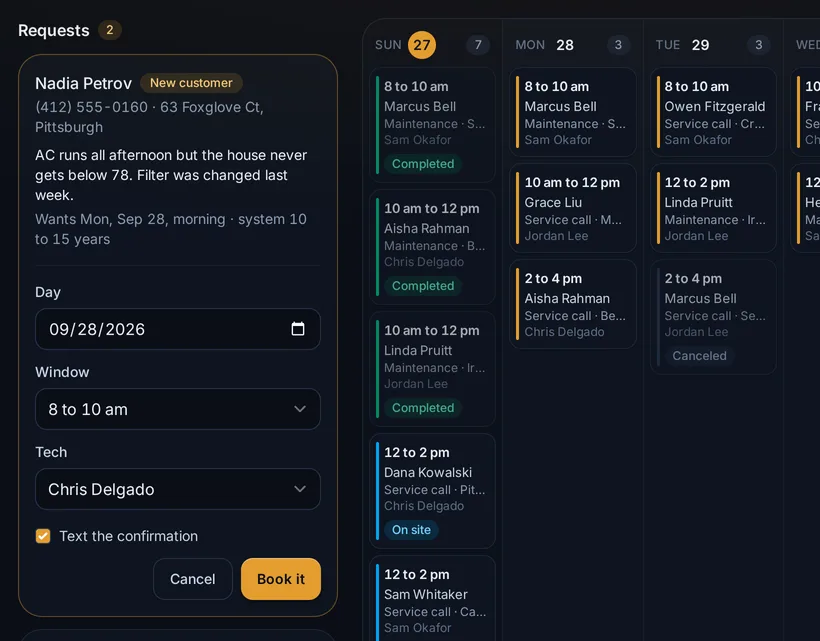Open the Dana Kowalski service call card
The width and height of the screenshot is (820, 641).
(432, 490)
